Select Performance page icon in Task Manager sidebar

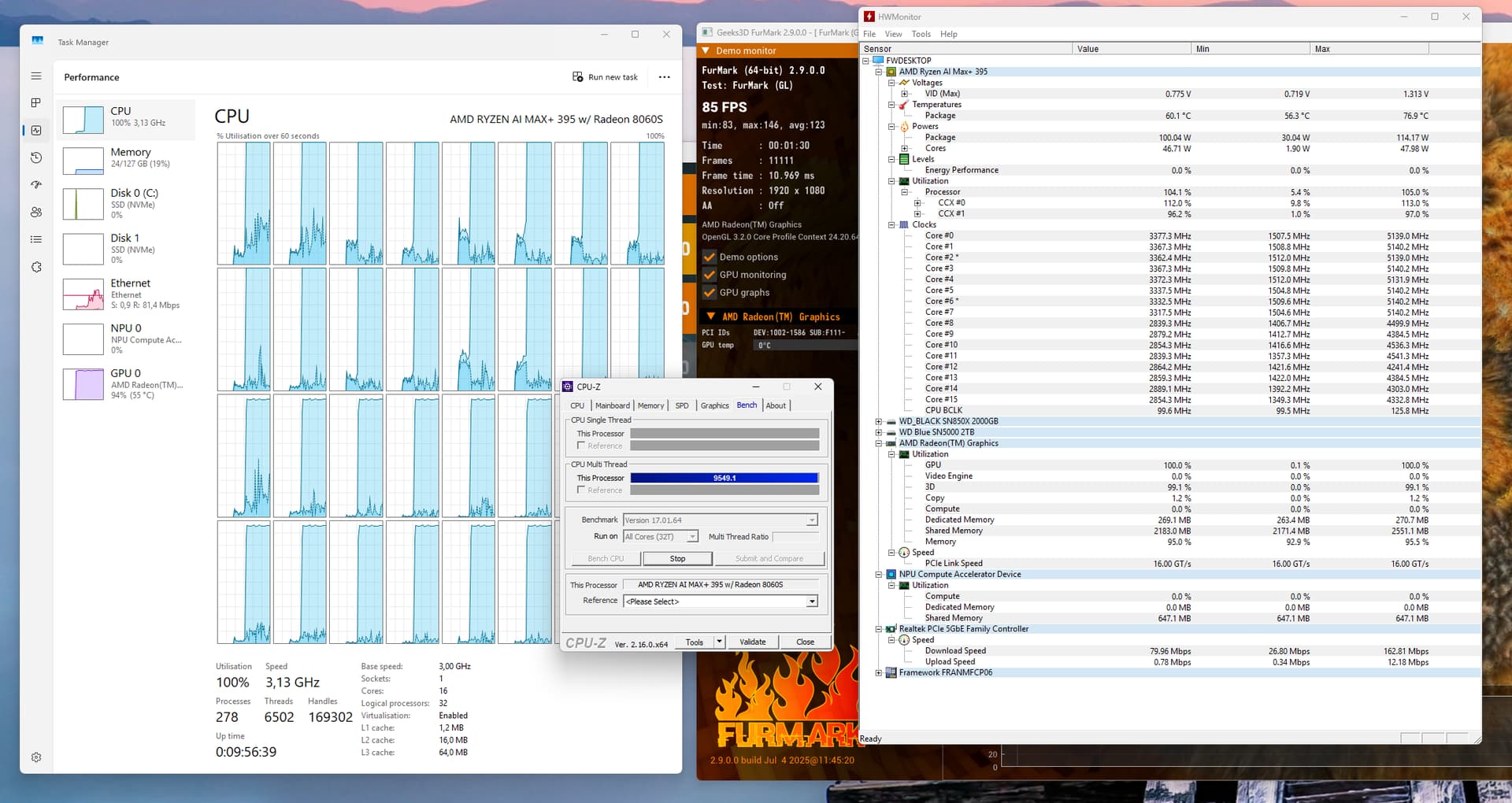[36, 131]
